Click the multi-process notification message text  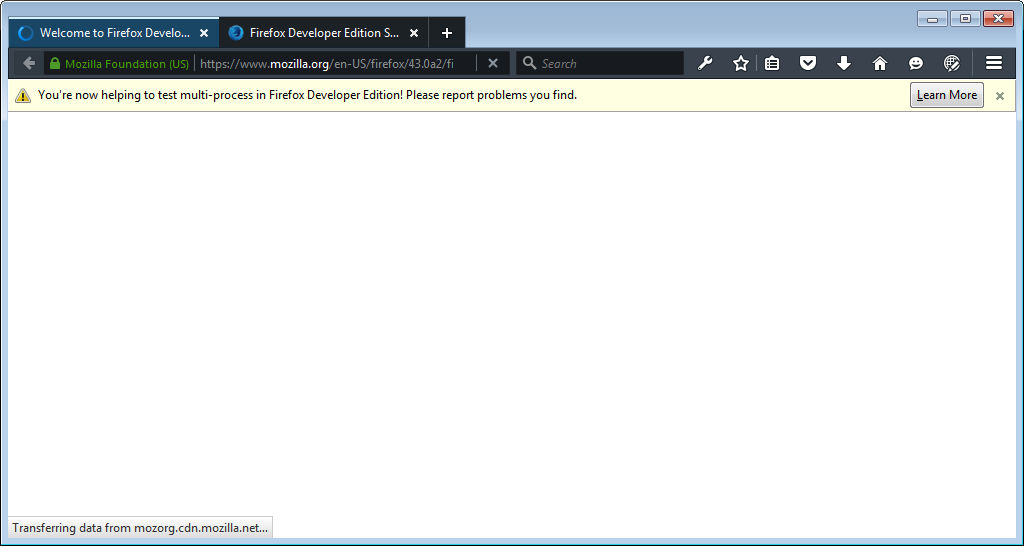308,95
